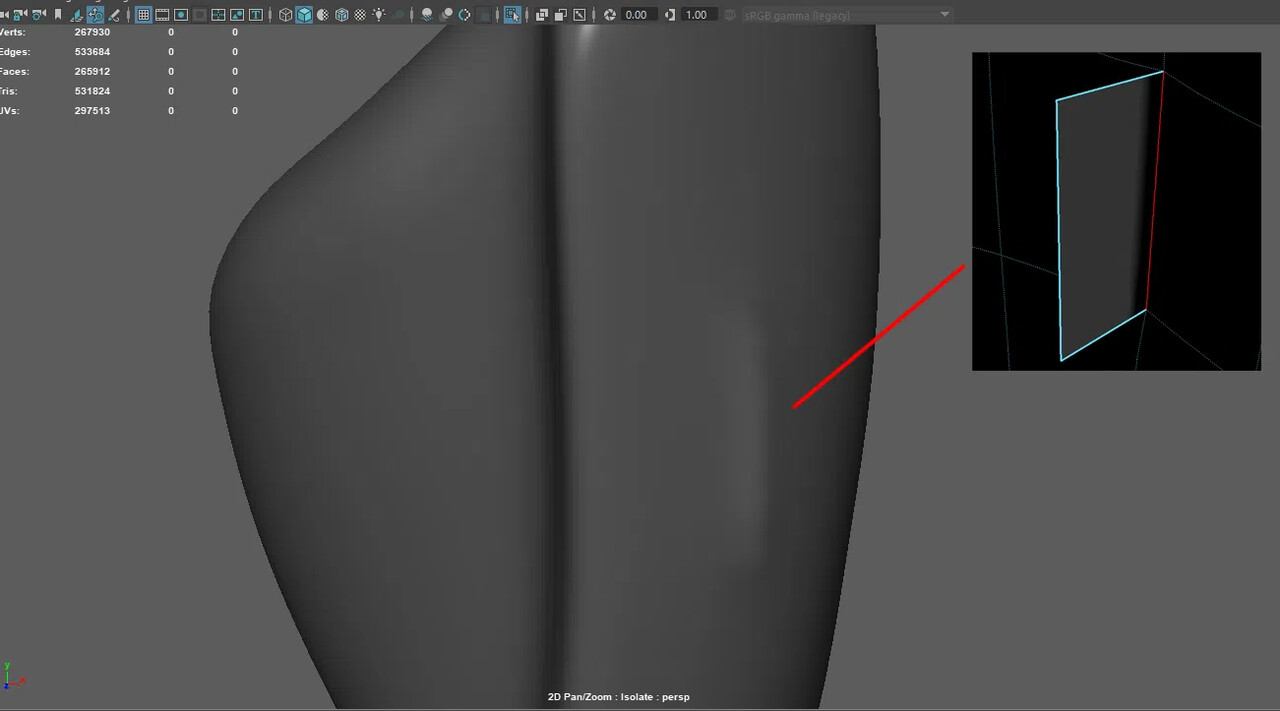
Task: Toggle the resolution gate display
Action: coord(181,14)
